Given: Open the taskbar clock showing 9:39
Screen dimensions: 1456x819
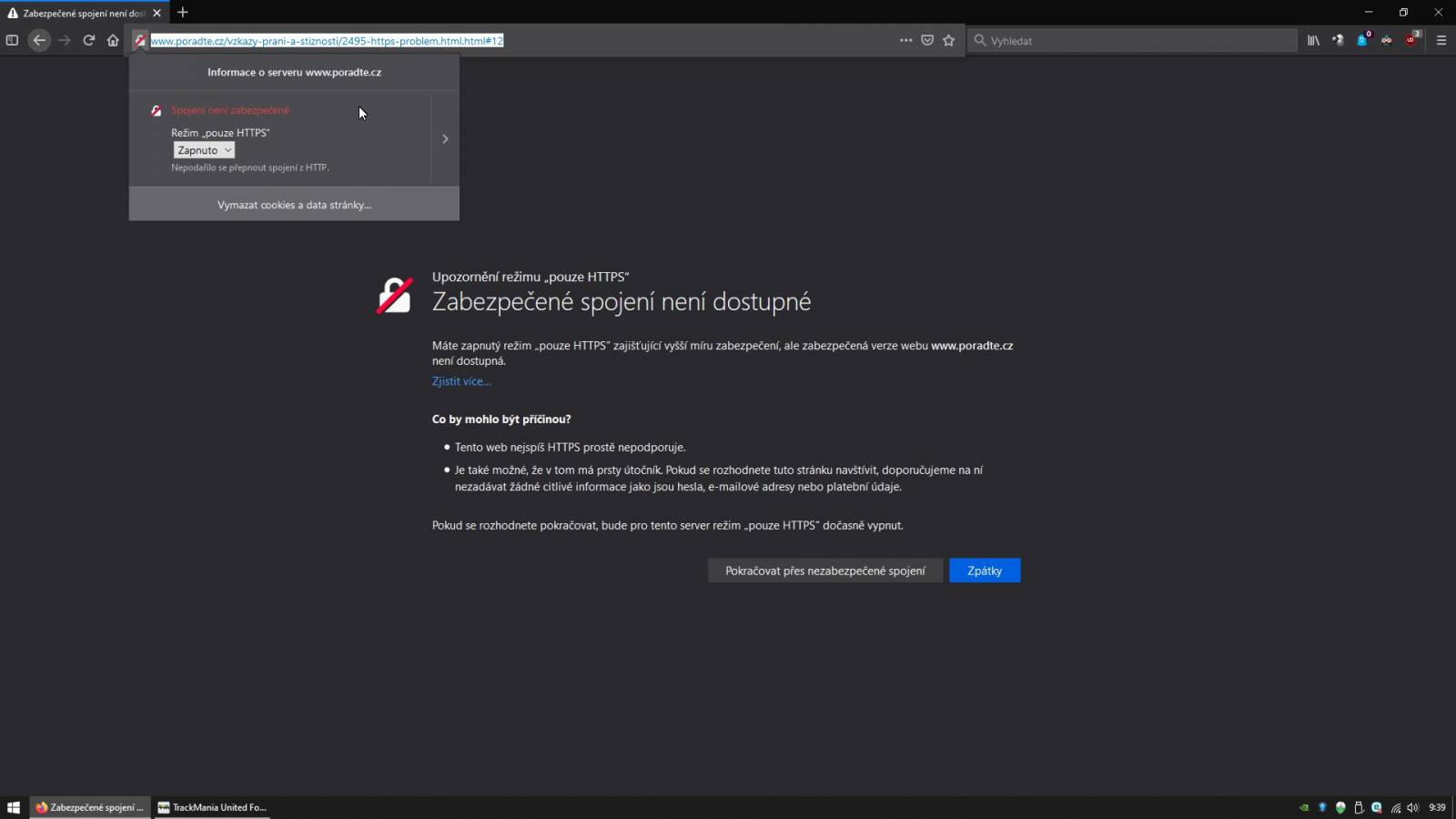Looking at the screenshot, I should (x=1437, y=807).
